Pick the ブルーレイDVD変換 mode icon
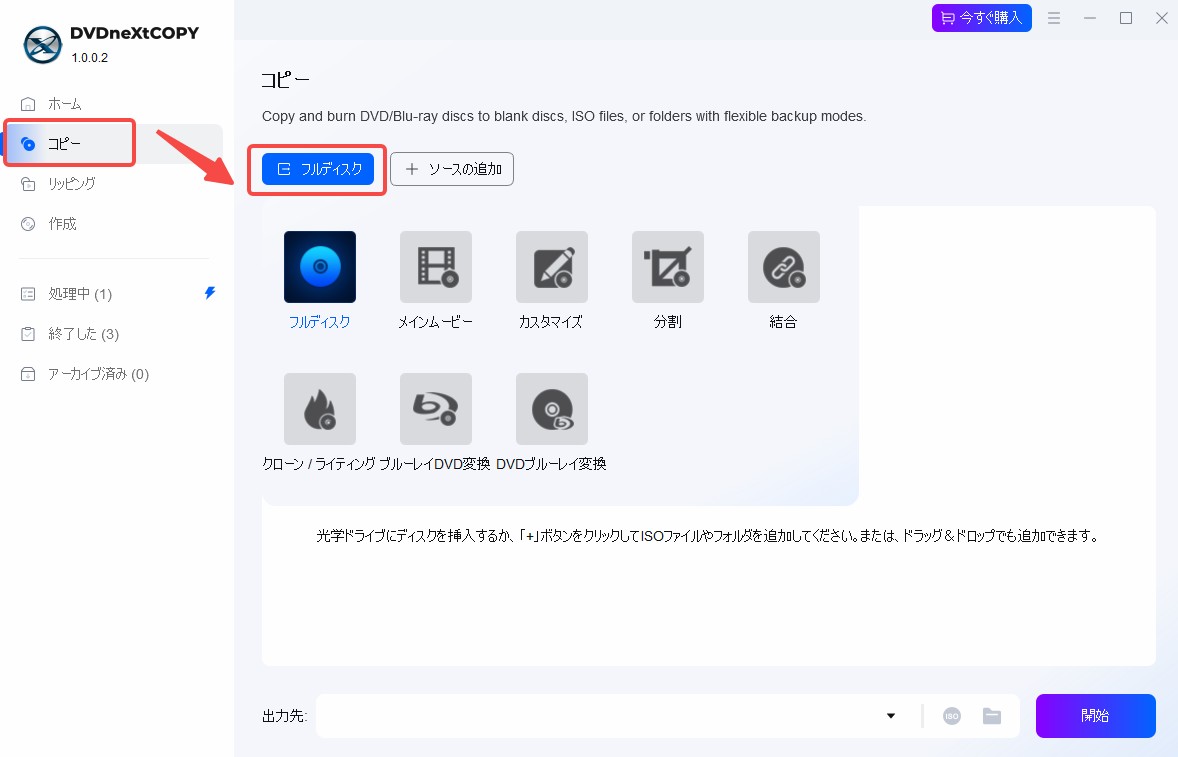 (436, 409)
